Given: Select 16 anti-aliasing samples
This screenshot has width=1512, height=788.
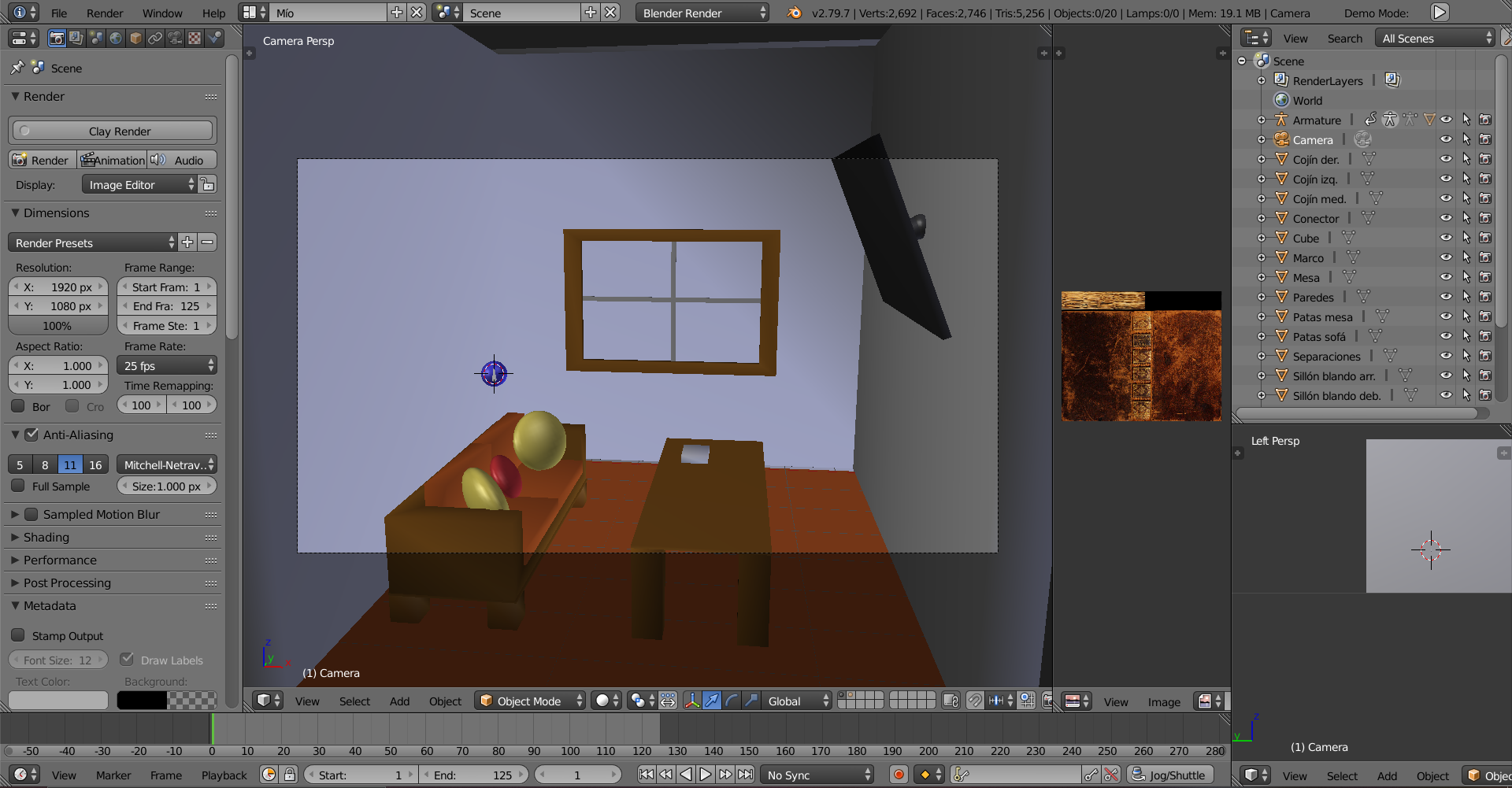Looking at the screenshot, I should click(95, 464).
